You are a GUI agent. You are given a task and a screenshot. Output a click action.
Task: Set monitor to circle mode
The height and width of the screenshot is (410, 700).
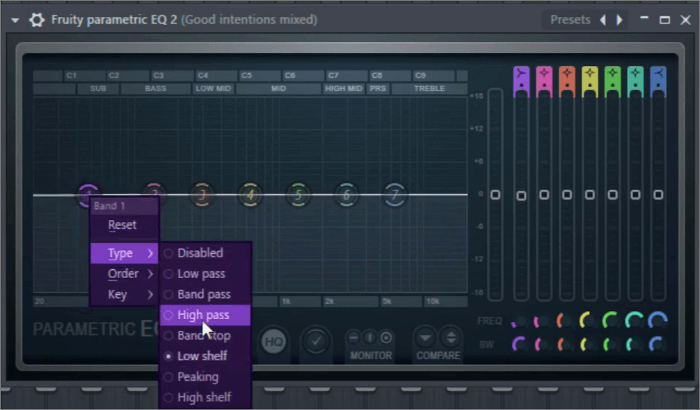pyautogui.click(x=386, y=338)
